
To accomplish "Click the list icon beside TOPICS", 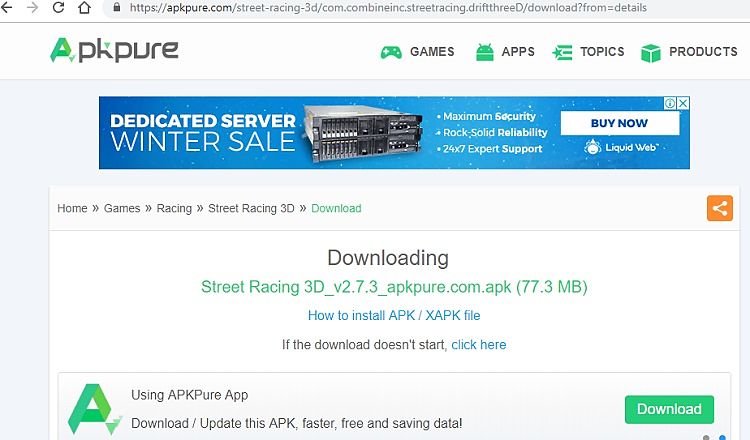I will 562,52.
